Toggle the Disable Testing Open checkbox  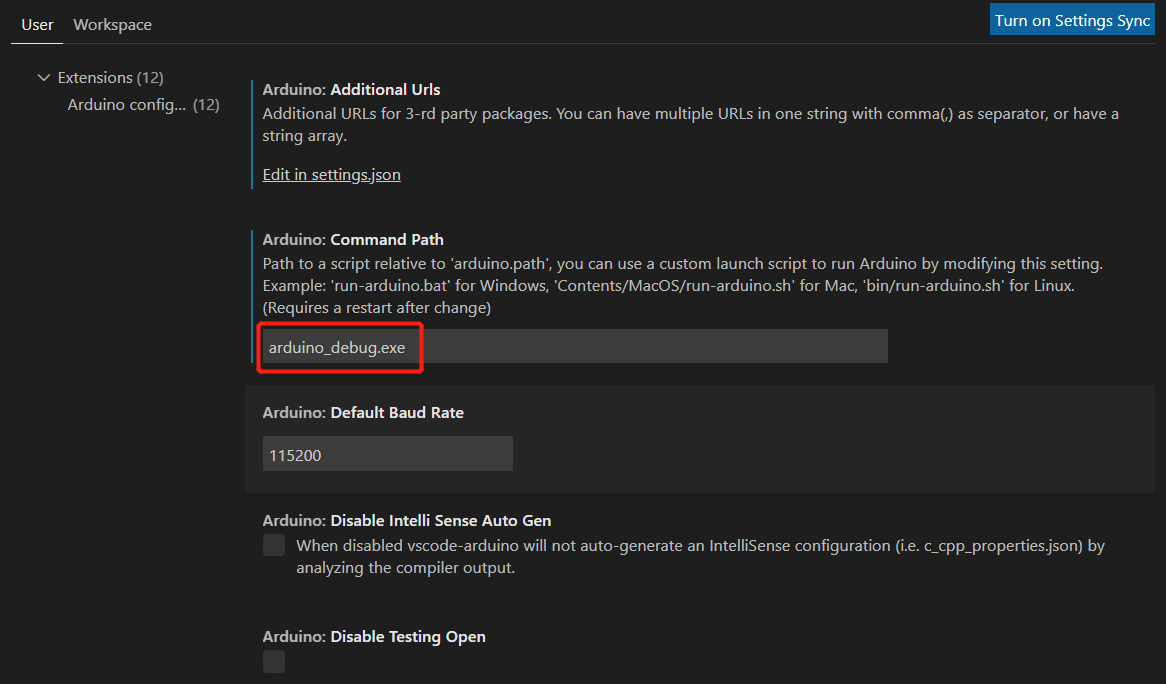[274, 661]
